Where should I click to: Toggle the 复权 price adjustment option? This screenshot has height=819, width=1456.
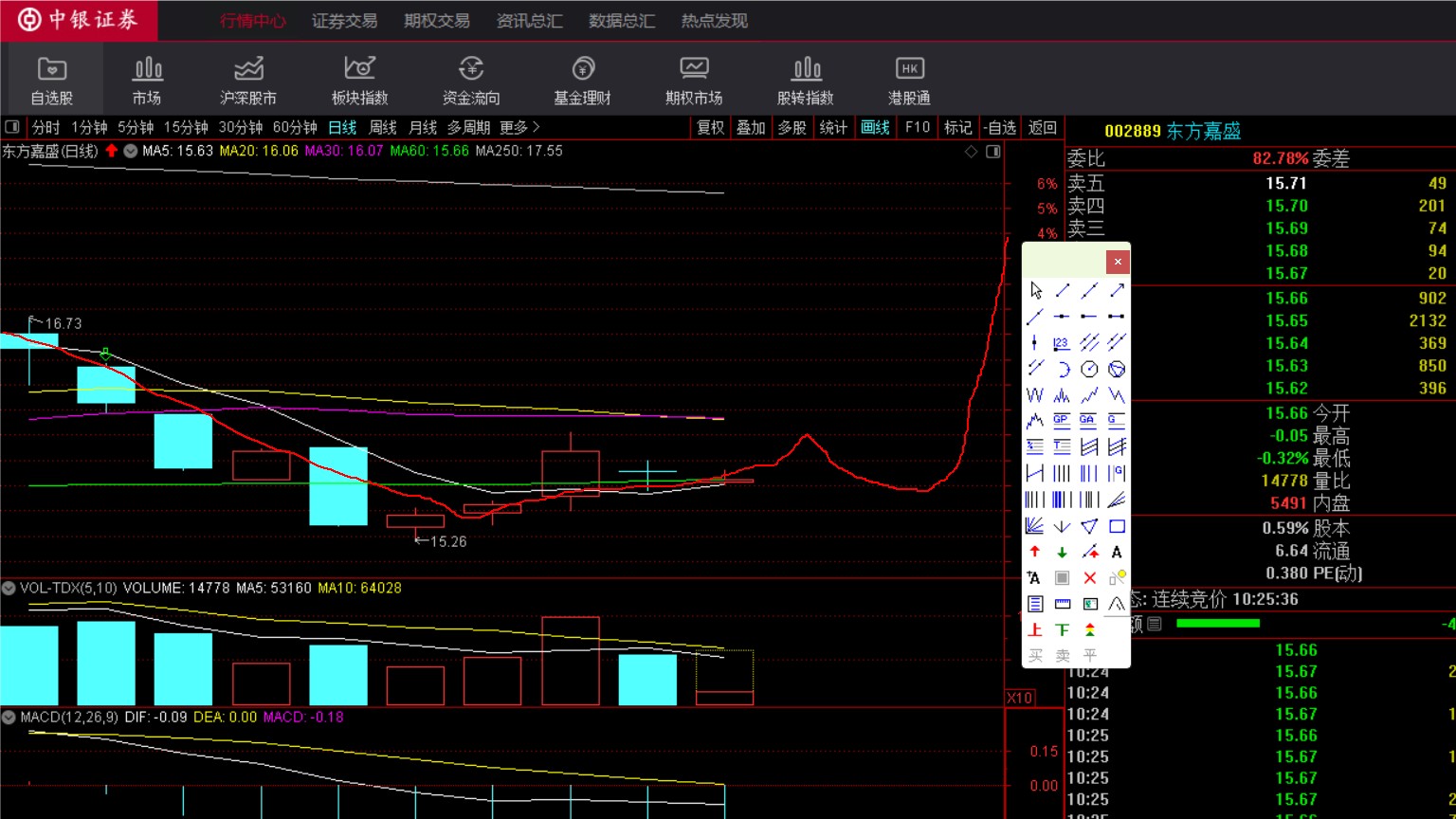[x=710, y=127]
